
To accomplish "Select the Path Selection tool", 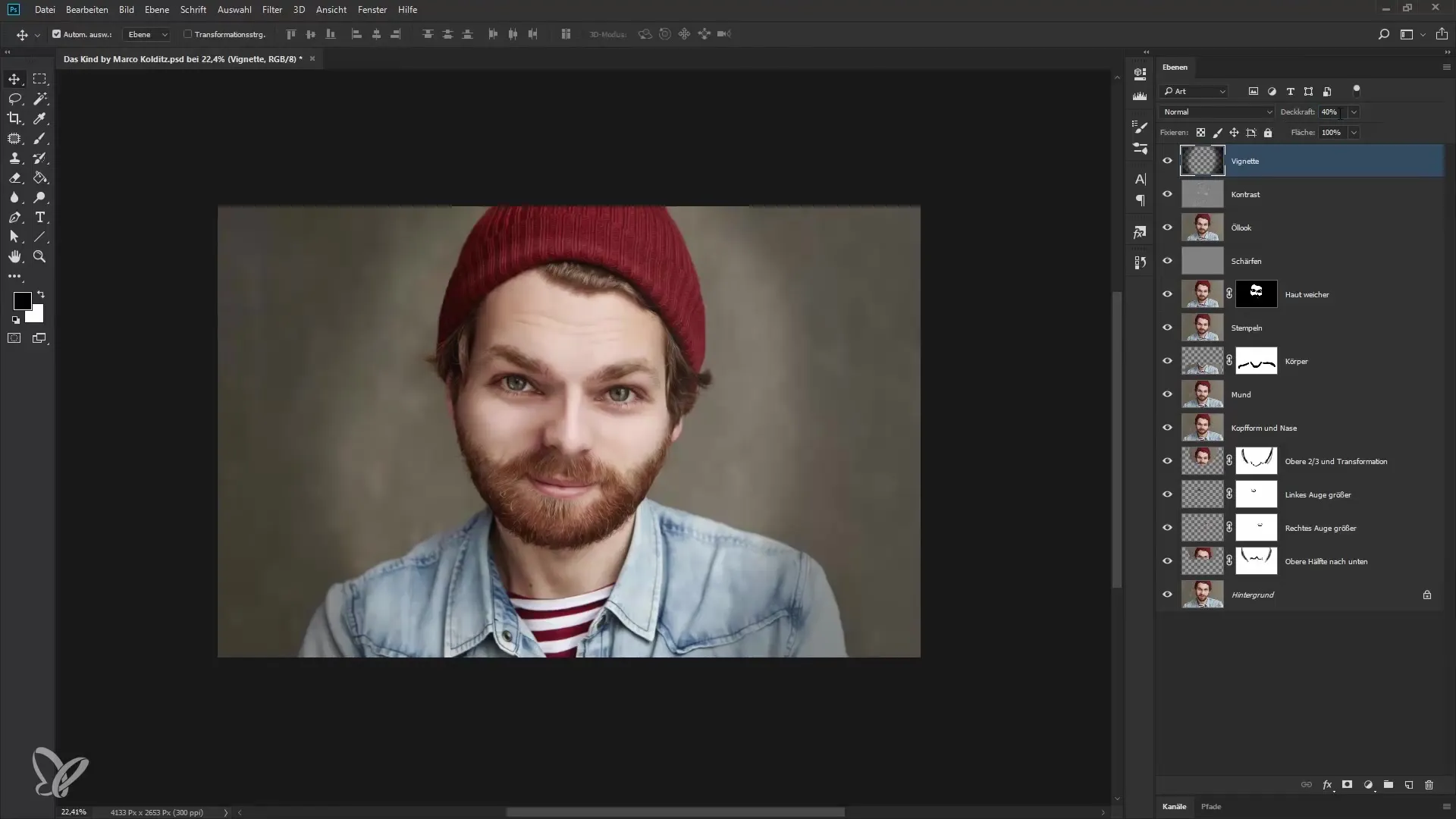I will click(14, 237).
